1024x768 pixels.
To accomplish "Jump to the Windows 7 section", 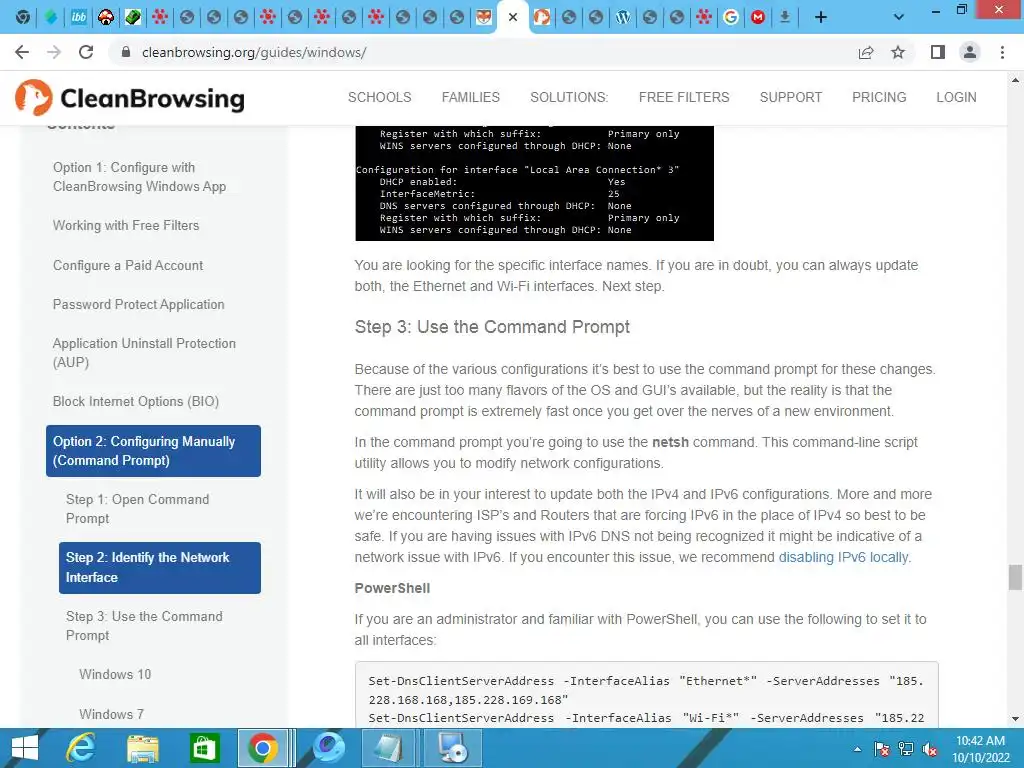I will point(112,714).
